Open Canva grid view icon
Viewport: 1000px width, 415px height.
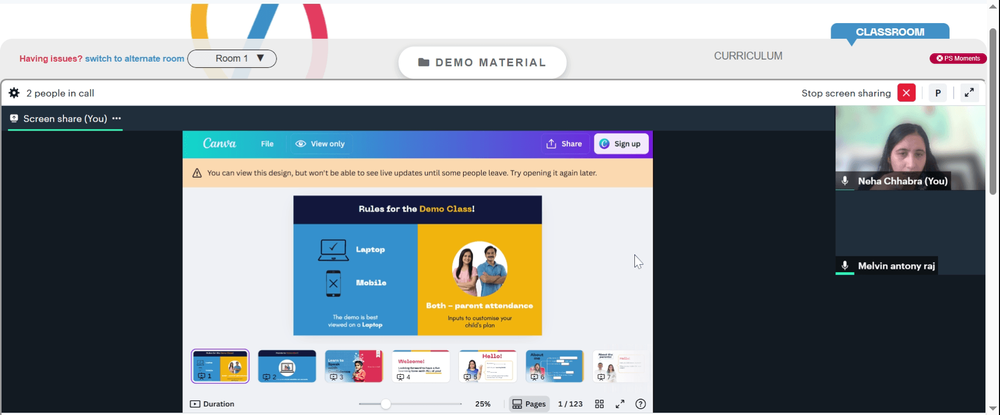599,404
